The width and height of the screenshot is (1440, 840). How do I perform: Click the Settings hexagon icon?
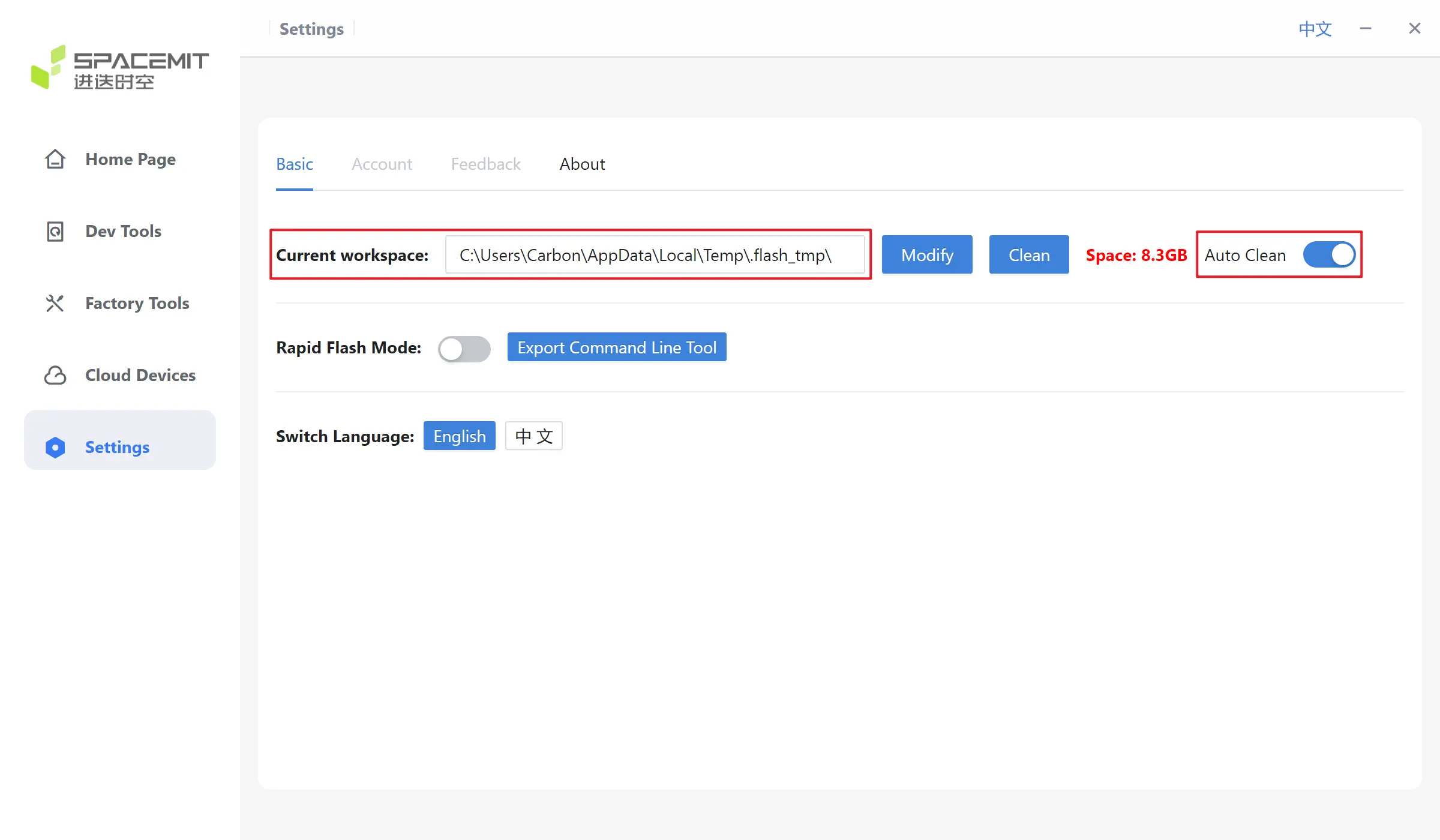[55, 447]
